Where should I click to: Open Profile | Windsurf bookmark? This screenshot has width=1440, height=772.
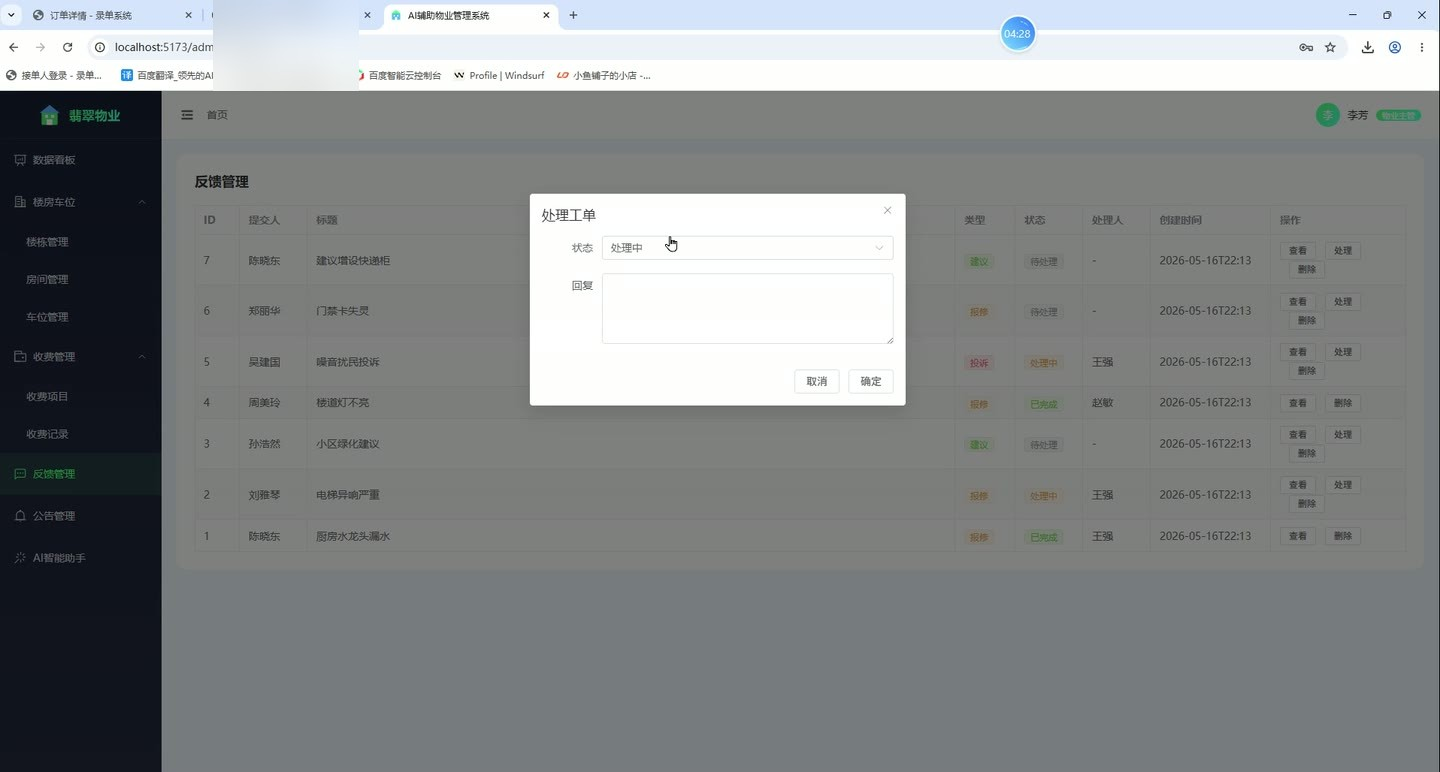point(499,75)
